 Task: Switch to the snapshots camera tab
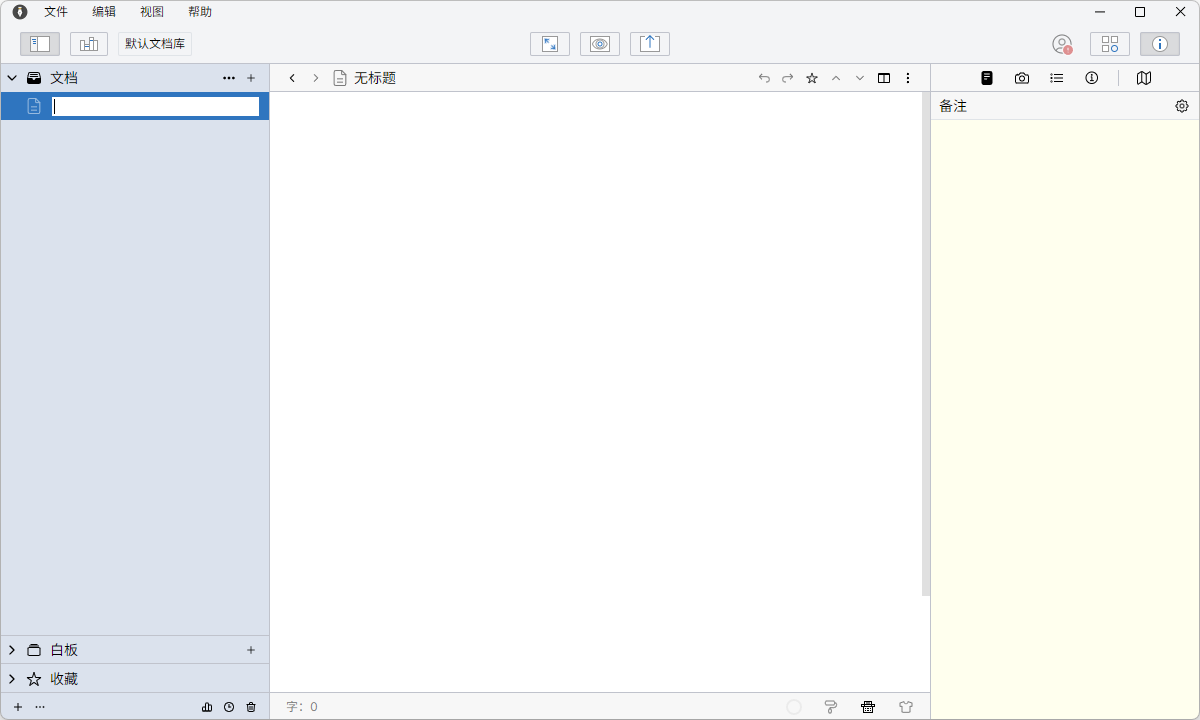(x=1022, y=78)
